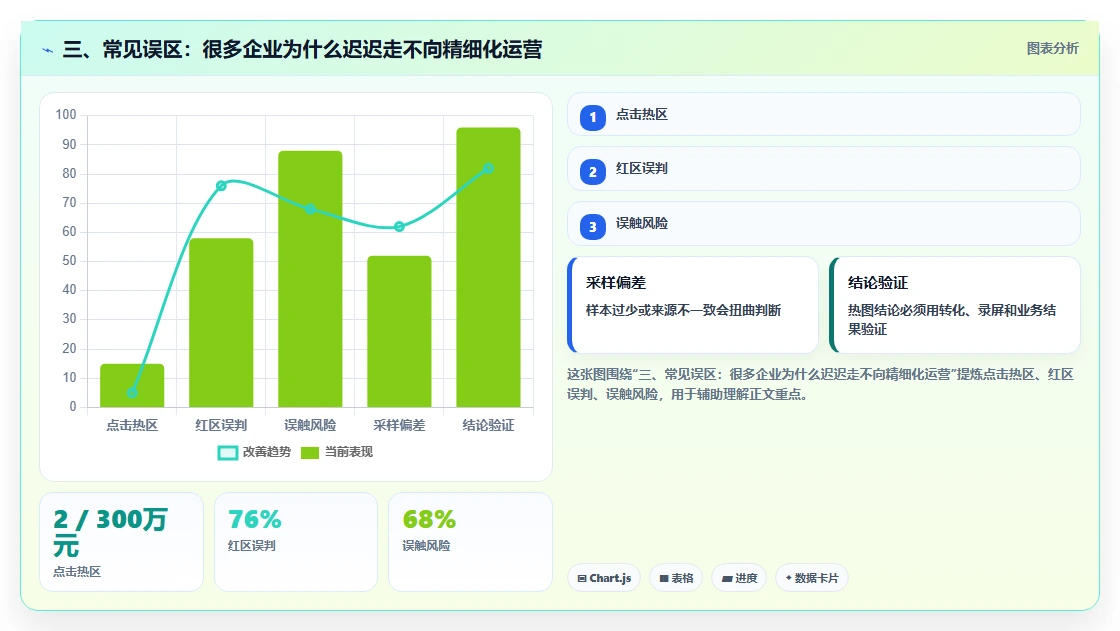Click the 当前表现 legend label
This screenshot has height=631, width=1120.
click(x=349, y=452)
